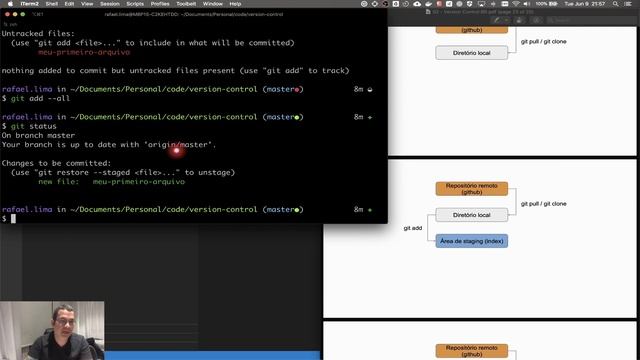Open Spotlight search magnifier
The height and width of the screenshot is (360, 640).
click(616, 4)
